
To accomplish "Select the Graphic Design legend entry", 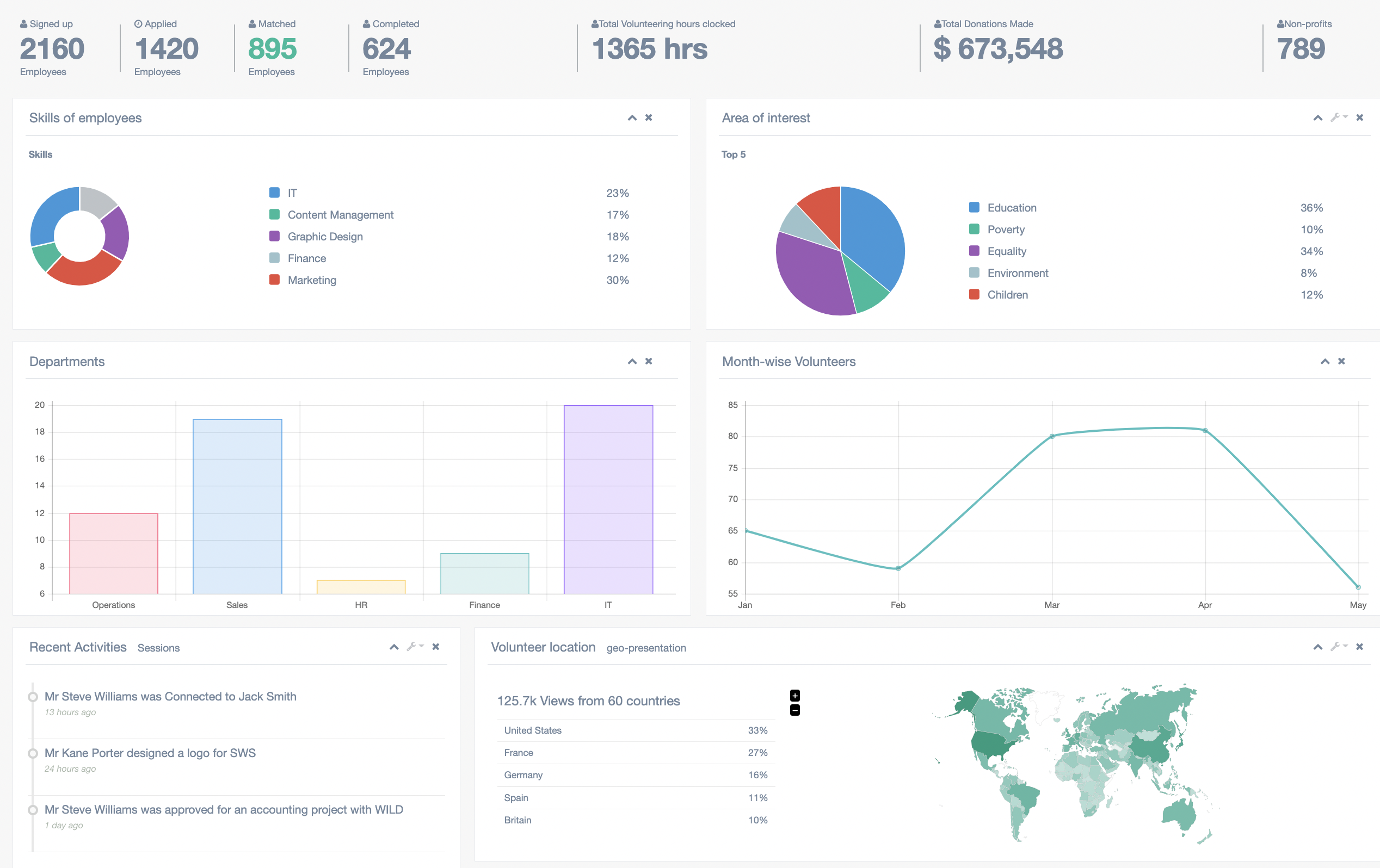I will [325, 236].
